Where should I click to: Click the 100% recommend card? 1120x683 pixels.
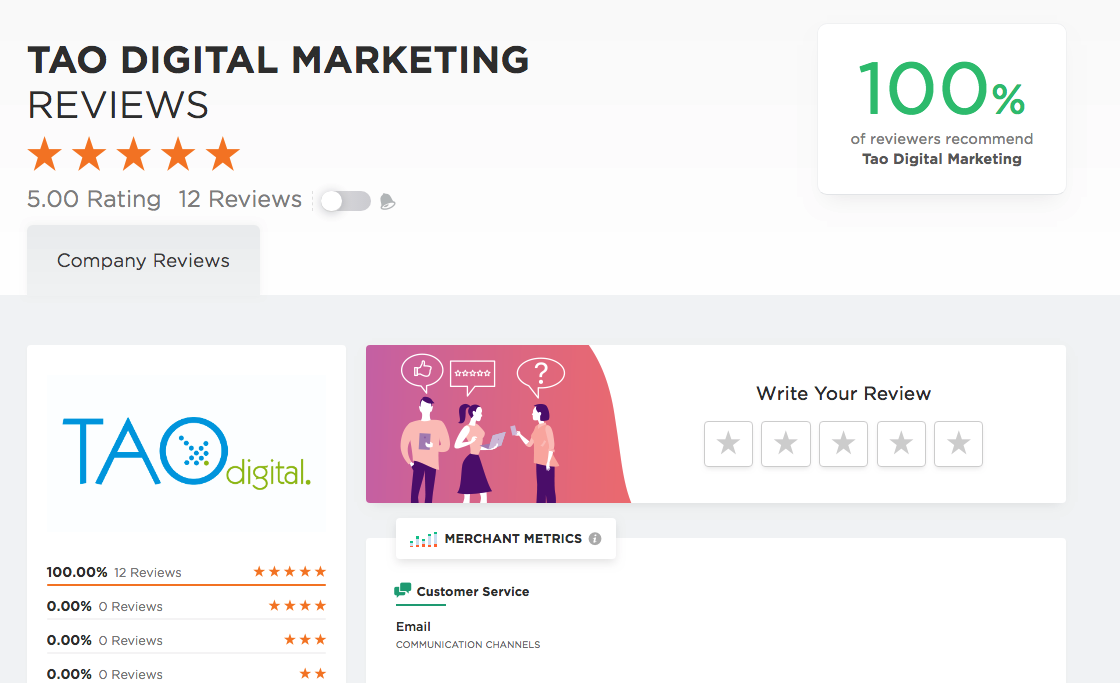[x=941, y=109]
